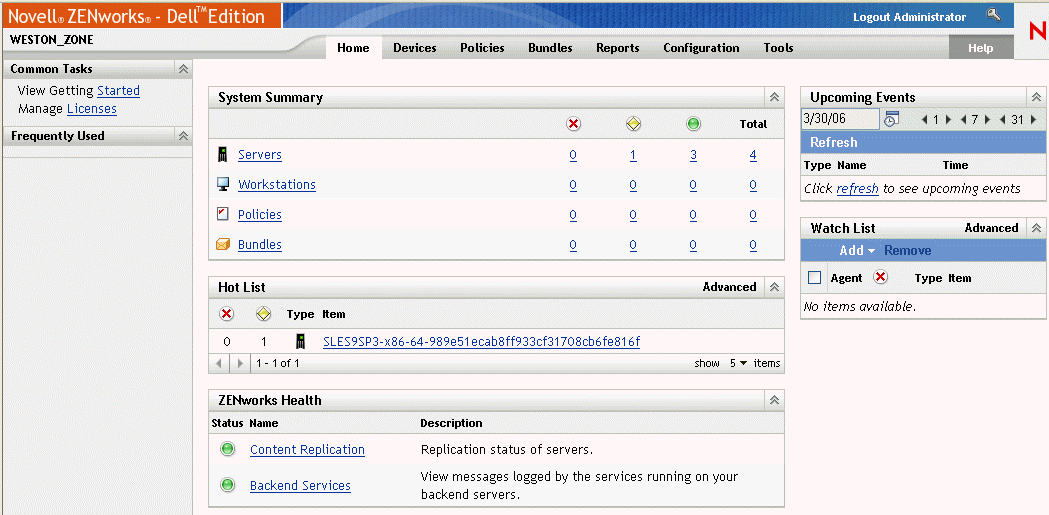The height and width of the screenshot is (515, 1049).
Task: Open the show 5 items dropdown
Action: pos(739,363)
